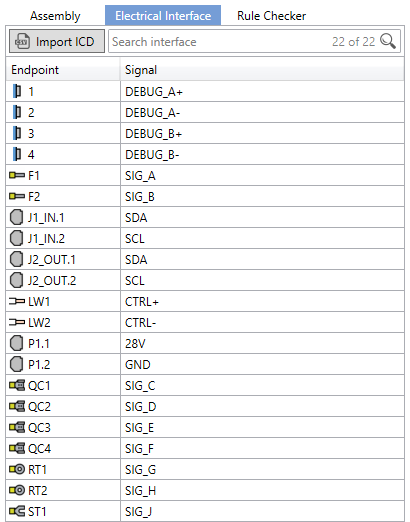Click the J2_OUT.2 endpoint label
Screen dimensions: 410x522
(x=52, y=281)
